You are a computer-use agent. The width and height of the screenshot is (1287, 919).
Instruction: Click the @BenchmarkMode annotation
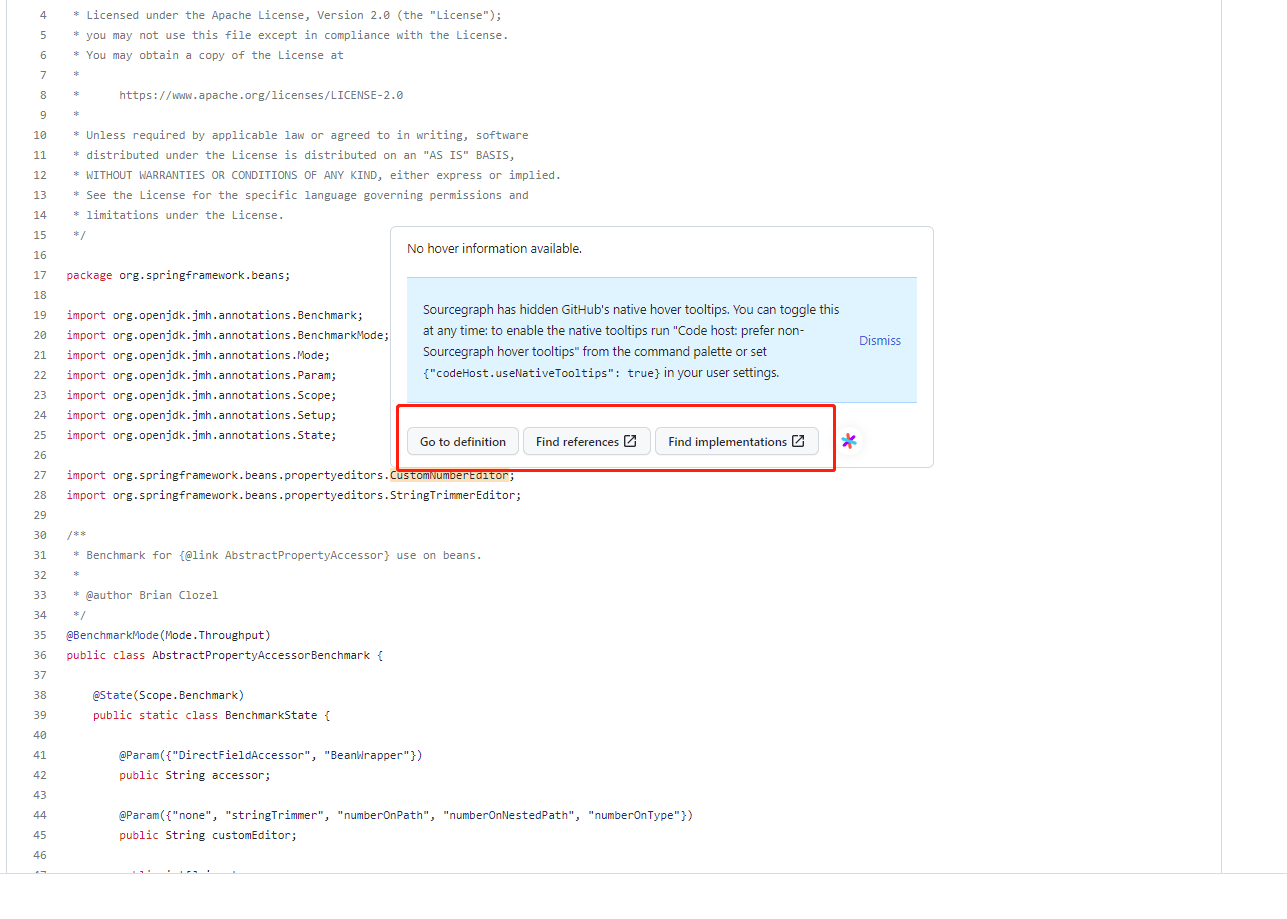(113, 635)
